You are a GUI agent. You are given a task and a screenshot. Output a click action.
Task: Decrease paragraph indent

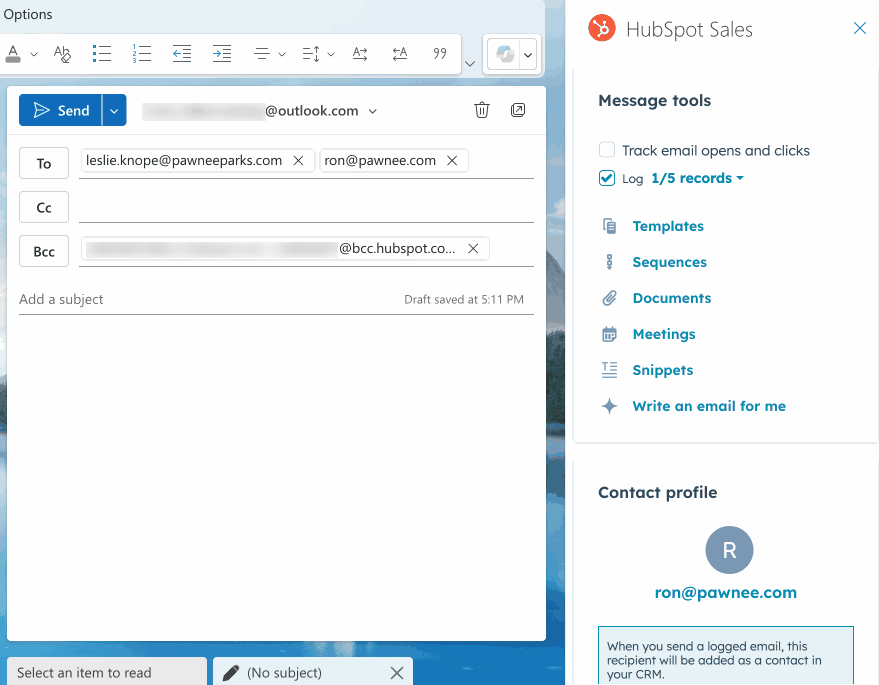tap(182, 54)
